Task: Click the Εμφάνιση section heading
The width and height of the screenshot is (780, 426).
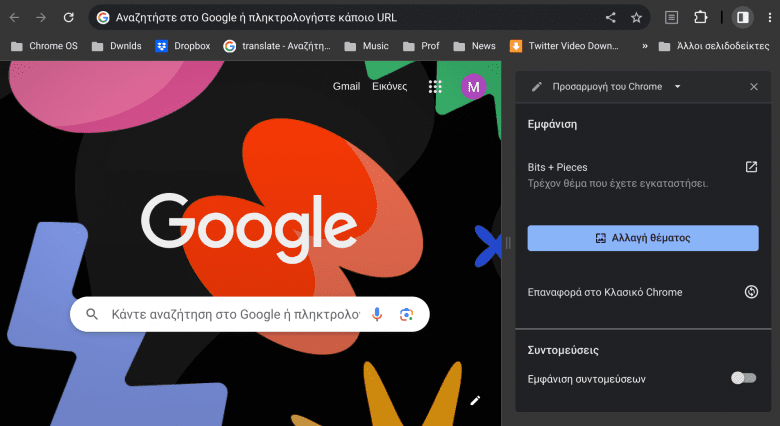Action: pos(552,124)
